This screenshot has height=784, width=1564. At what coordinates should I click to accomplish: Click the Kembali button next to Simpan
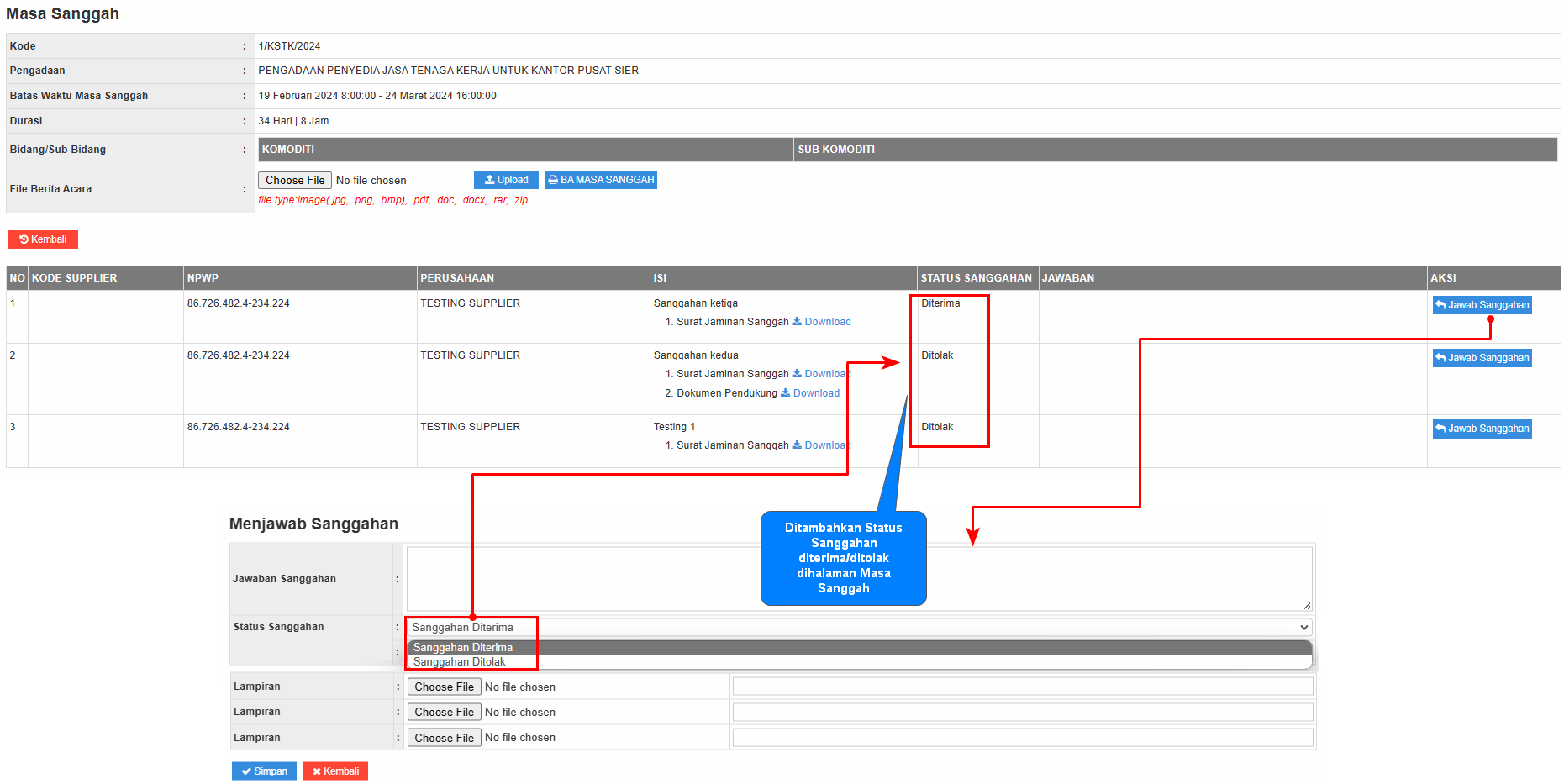[335, 771]
